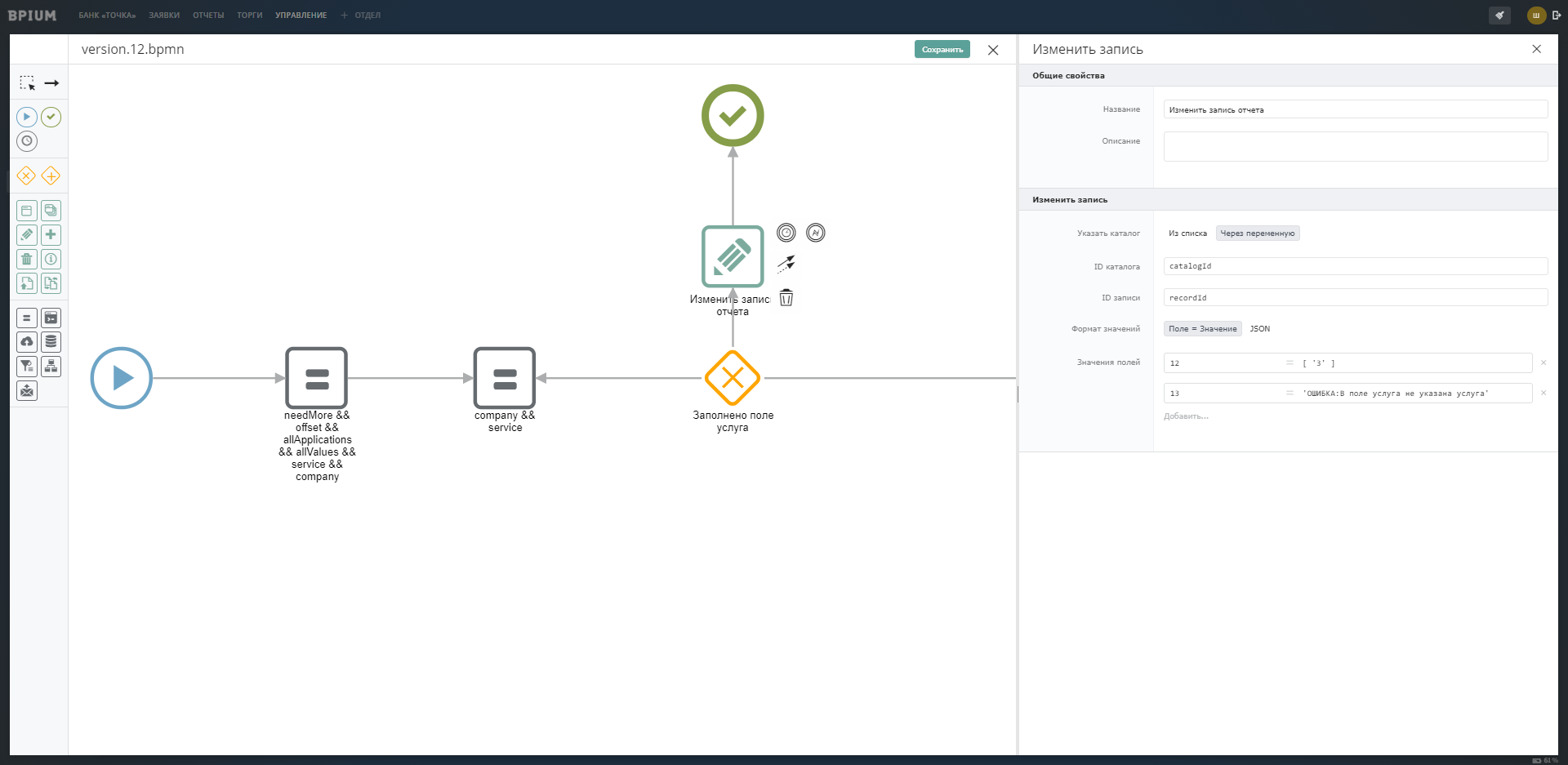The width and height of the screenshot is (1568, 765).
Task: Click the trash icon next to the selected task
Action: (x=786, y=298)
